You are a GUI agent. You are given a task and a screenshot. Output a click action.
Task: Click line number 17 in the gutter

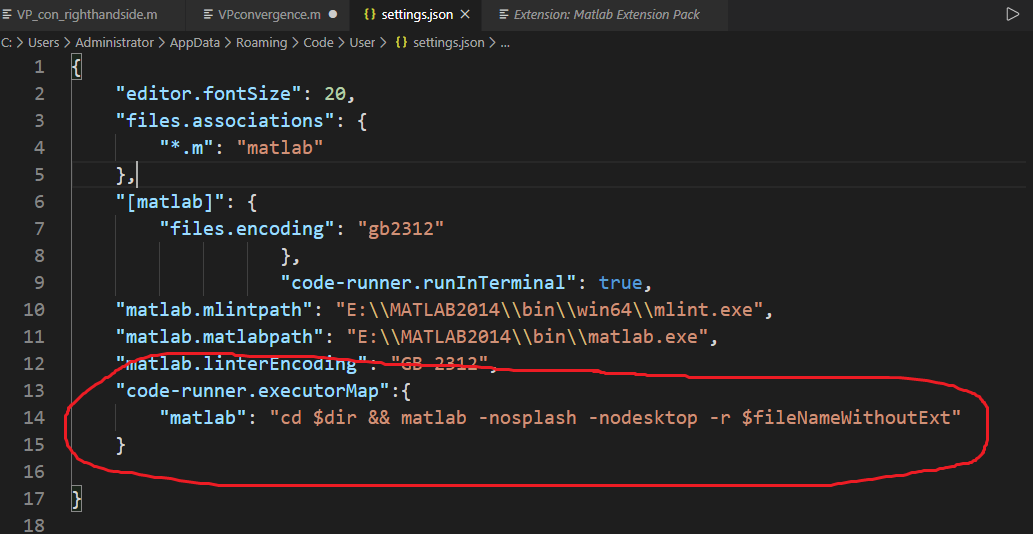[x=34, y=498]
